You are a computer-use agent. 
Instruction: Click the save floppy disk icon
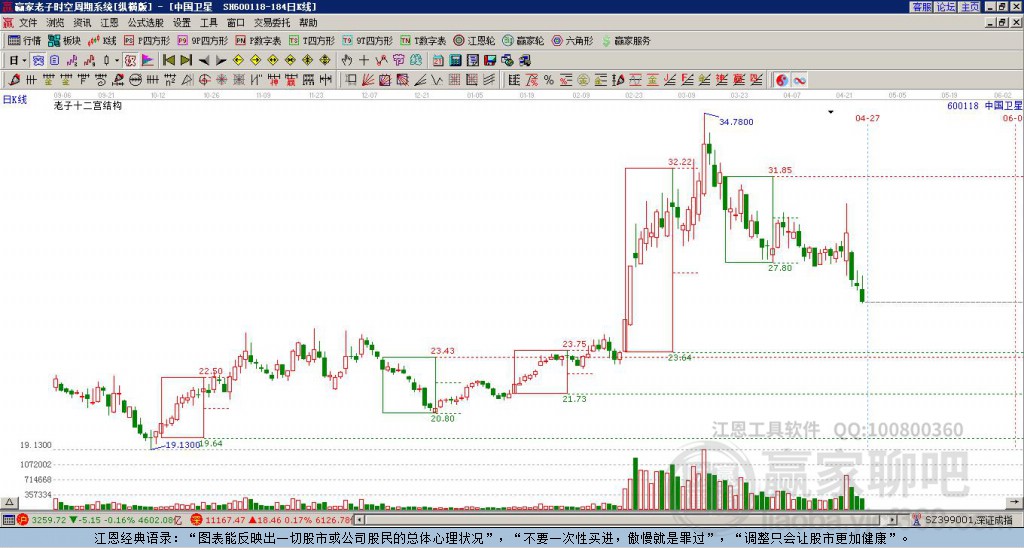[x=490, y=60]
